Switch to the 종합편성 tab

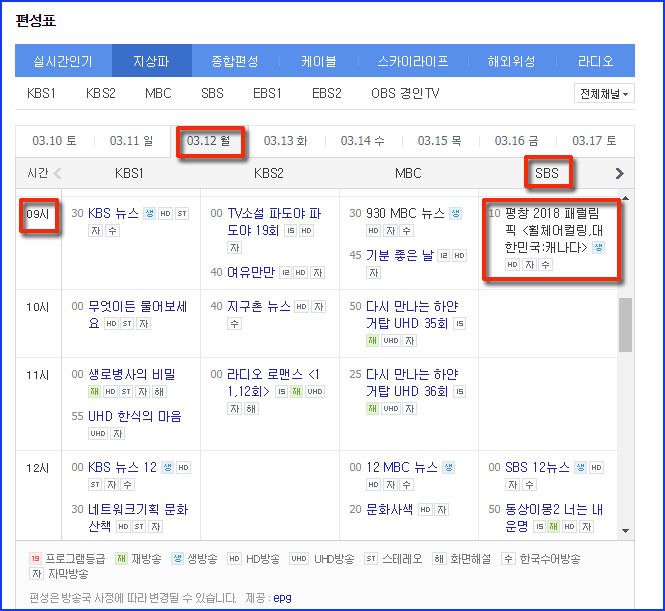pos(235,61)
